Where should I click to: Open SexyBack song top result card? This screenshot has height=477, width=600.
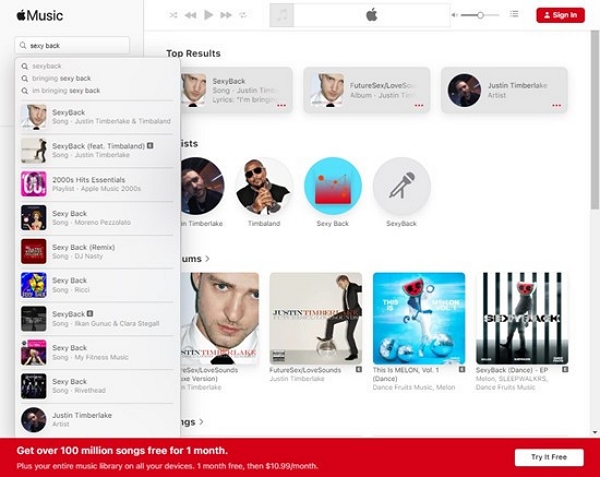click(236, 90)
